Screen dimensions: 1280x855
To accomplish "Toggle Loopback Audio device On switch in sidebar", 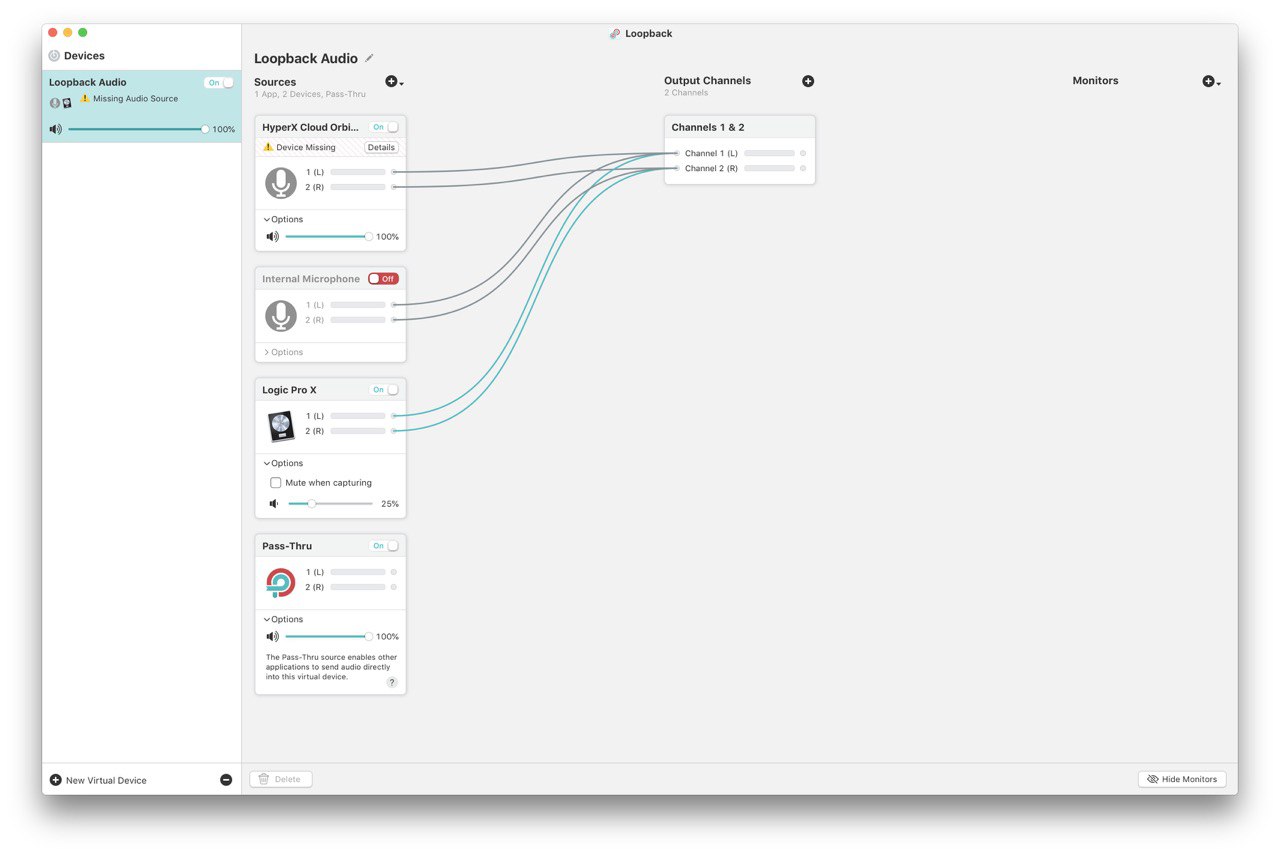I will coord(219,83).
